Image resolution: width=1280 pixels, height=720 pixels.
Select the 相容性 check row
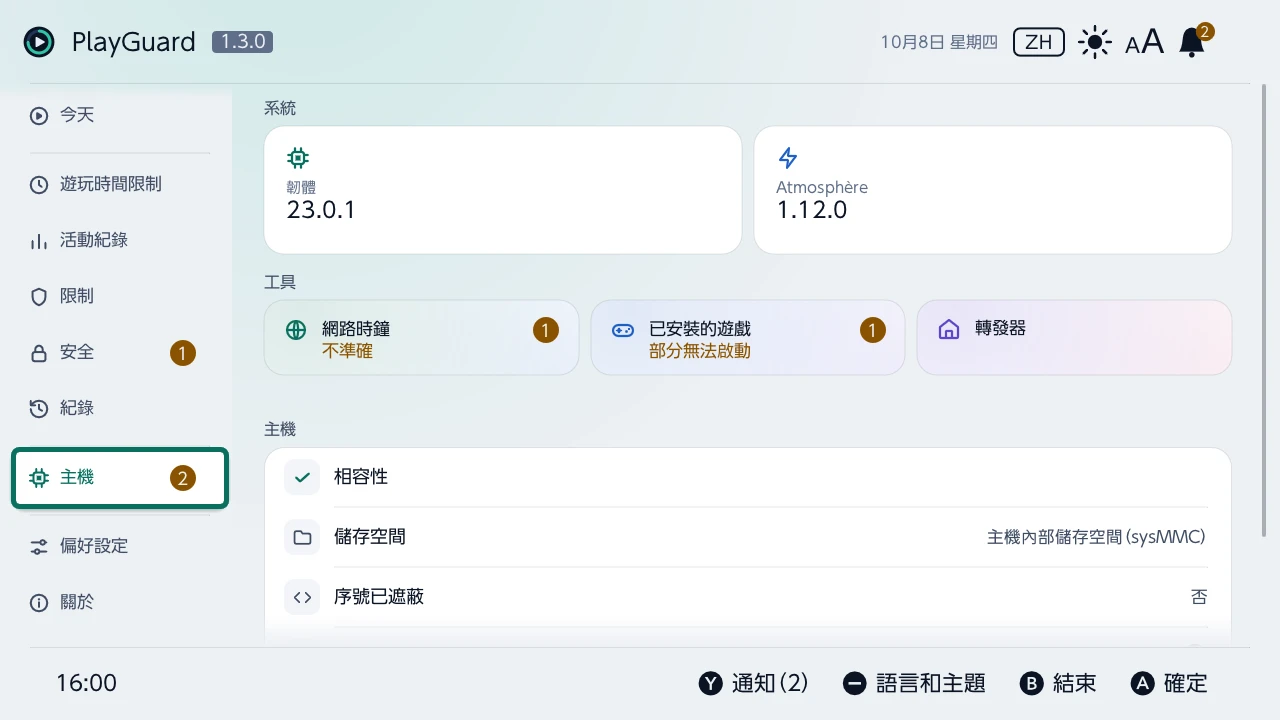click(747, 477)
